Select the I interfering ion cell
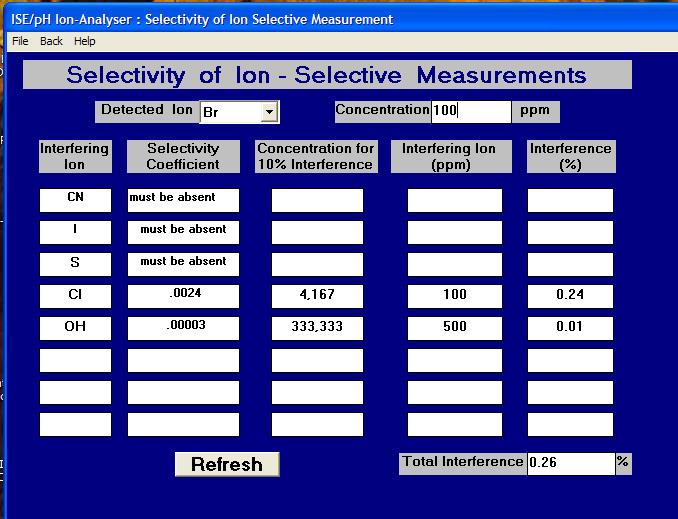This screenshot has height=519, width=678. [75, 232]
